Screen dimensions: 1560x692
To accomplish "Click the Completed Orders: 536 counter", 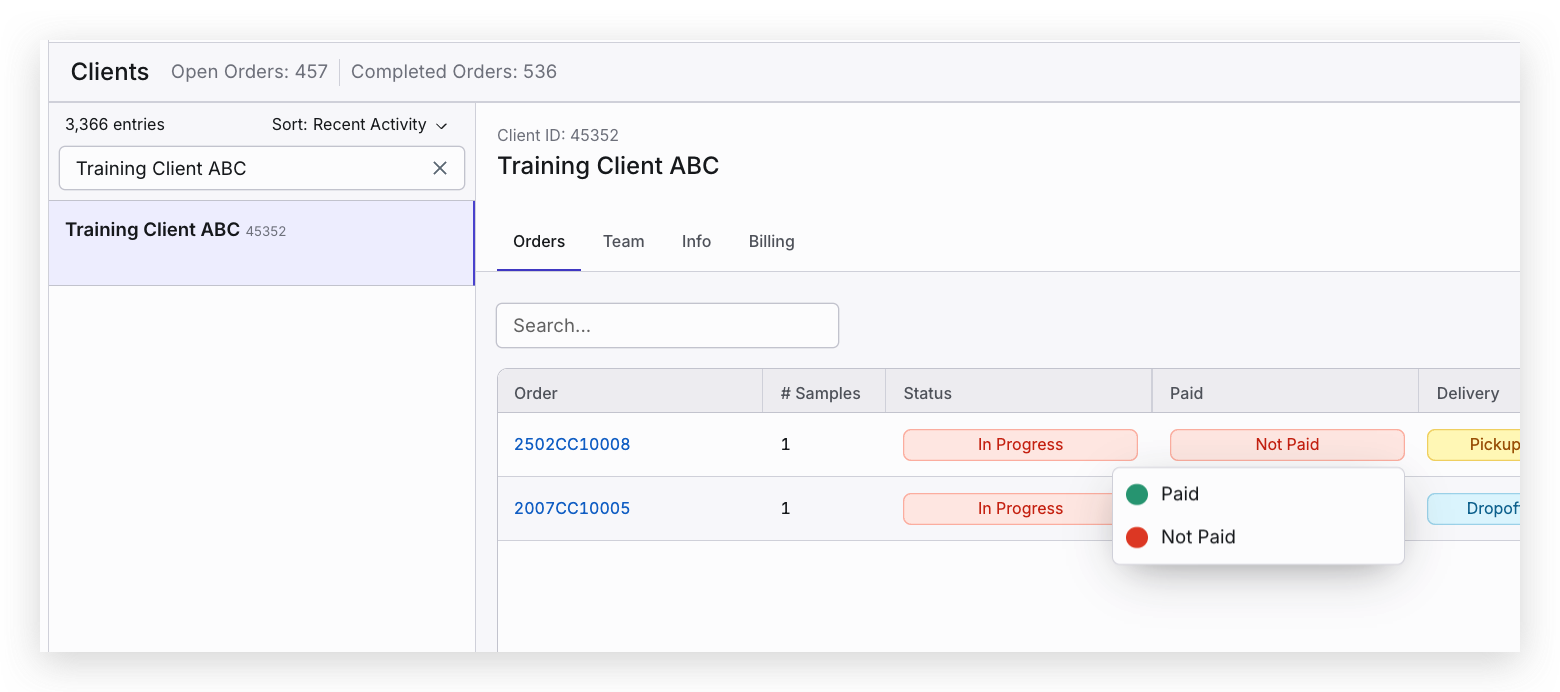I will (x=454, y=72).
